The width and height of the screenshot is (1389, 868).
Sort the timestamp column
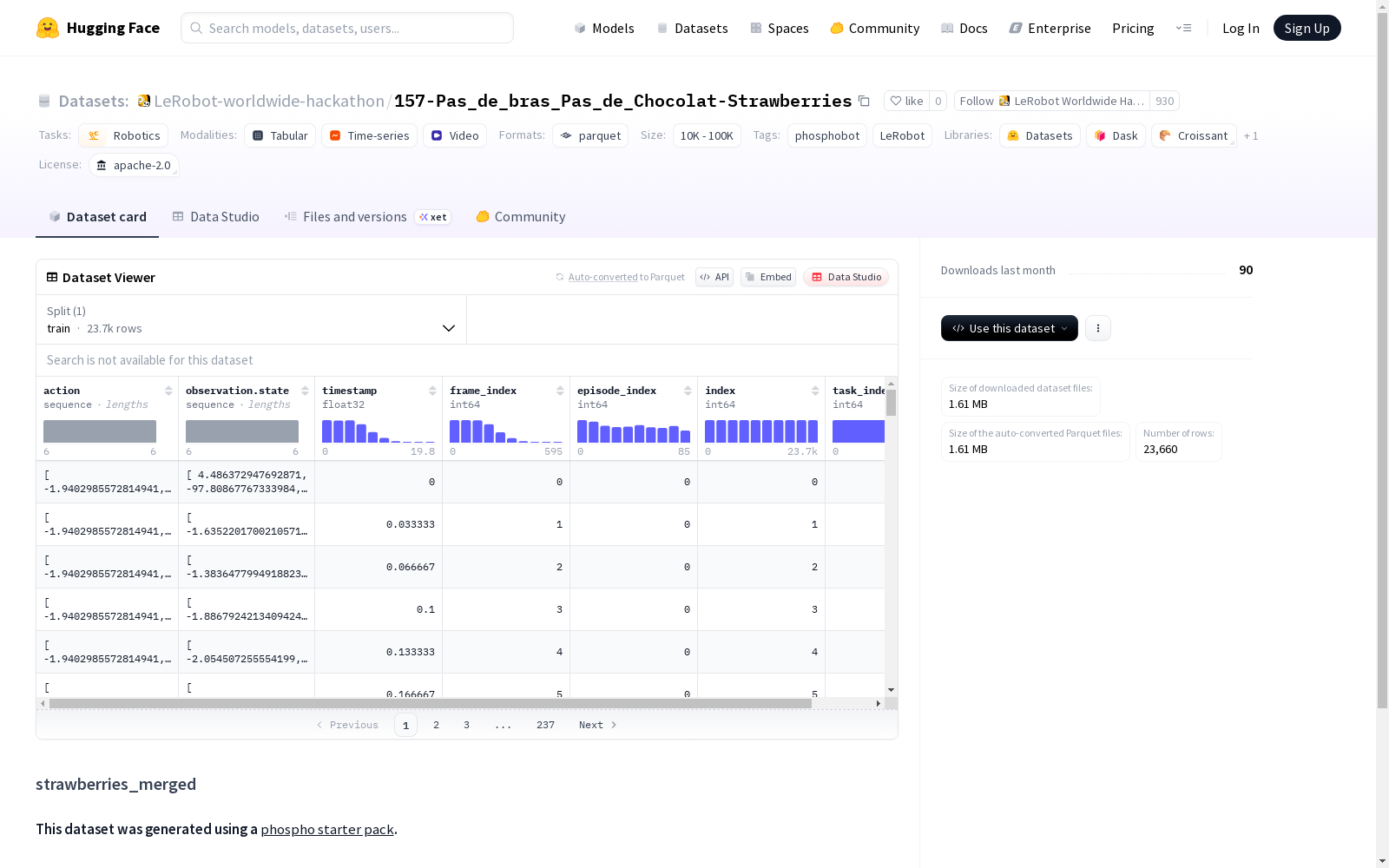pyautogui.click(x=432, y=391)
